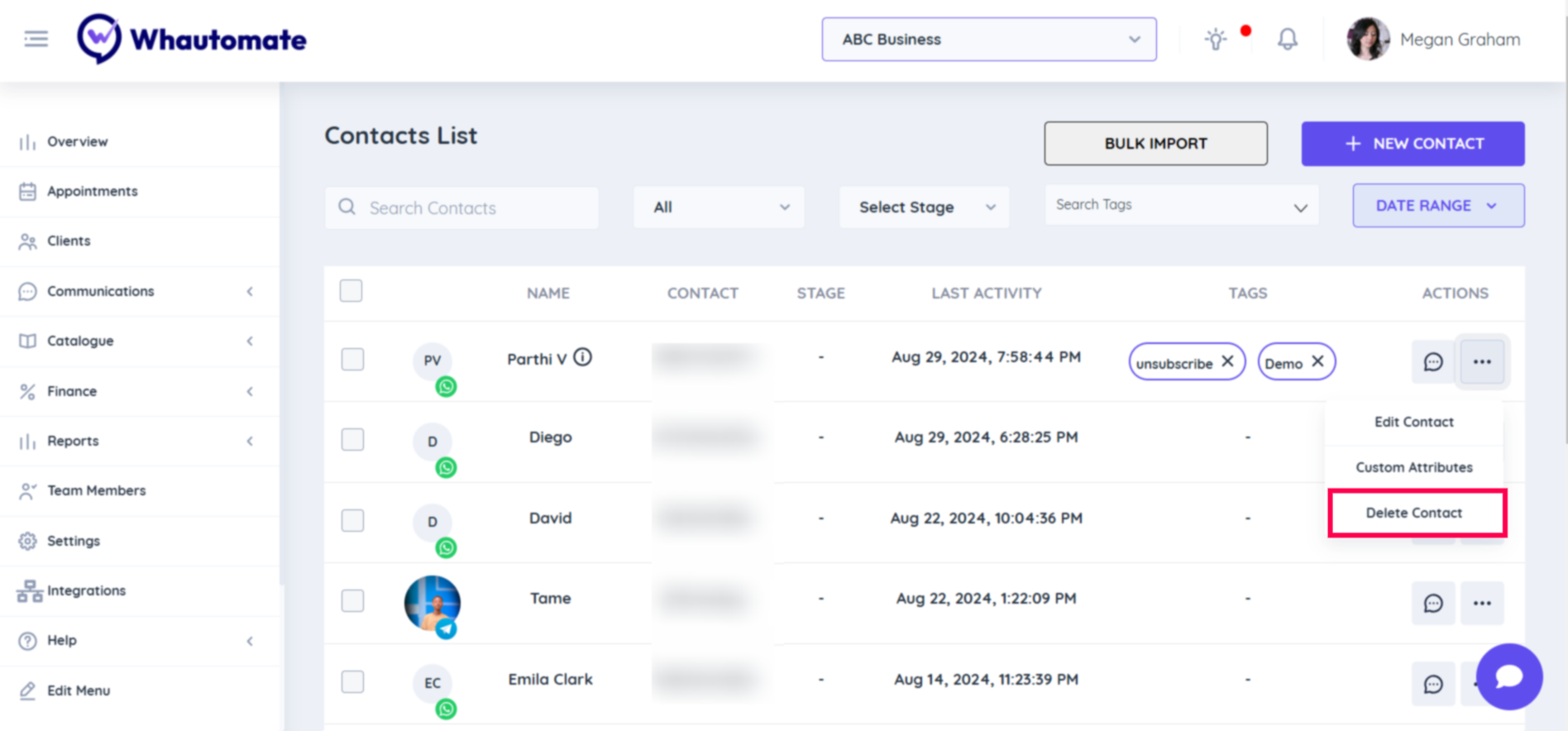Open chat for Parthi V contact

[x=1432, y=362]
